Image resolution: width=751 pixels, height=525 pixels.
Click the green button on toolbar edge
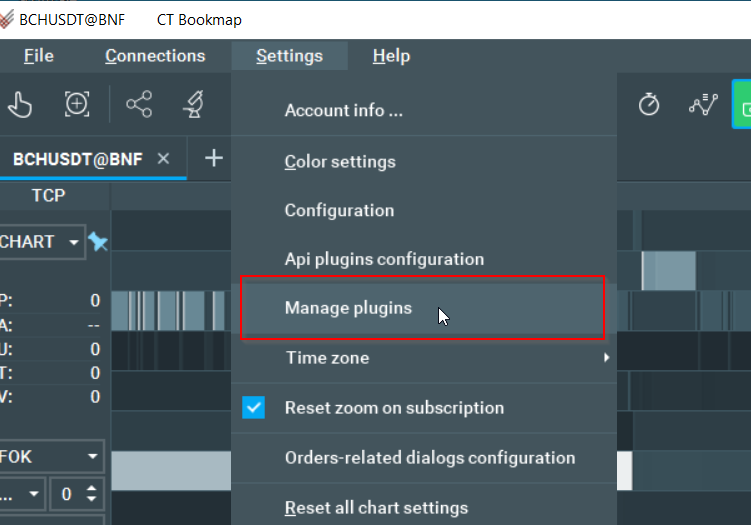tap(741, 104)
